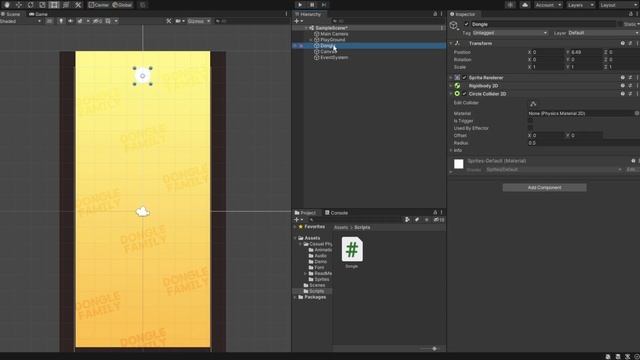Select the Packages folder in Project
This screenshot has height=360, width=640.
coord(312,297)
